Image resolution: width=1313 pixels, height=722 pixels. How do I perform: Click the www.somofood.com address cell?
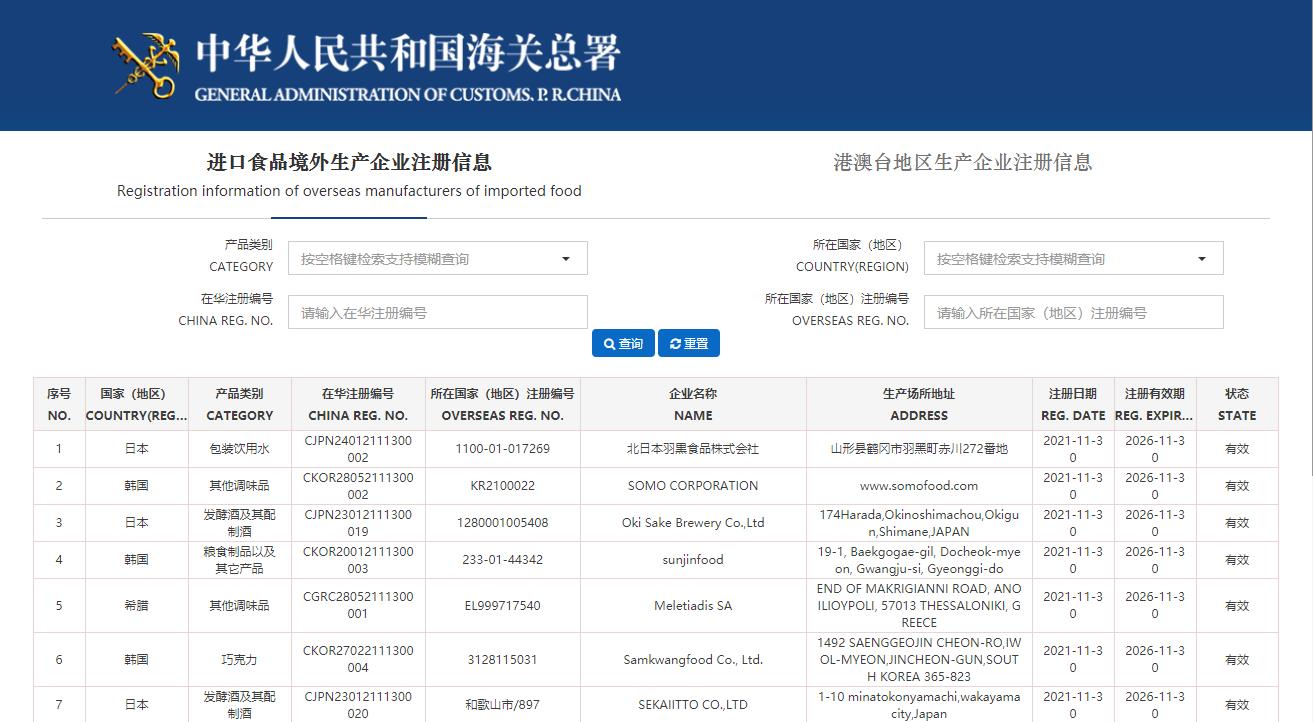pos(919,486)
